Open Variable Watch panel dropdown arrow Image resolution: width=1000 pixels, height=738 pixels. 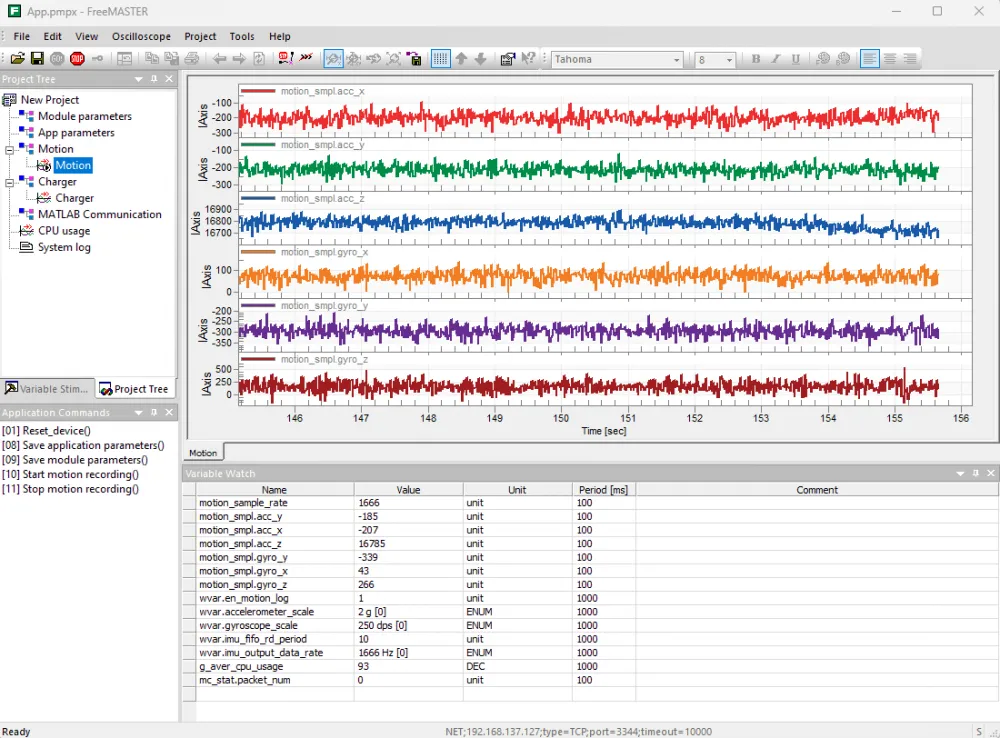tap(960, 473)
